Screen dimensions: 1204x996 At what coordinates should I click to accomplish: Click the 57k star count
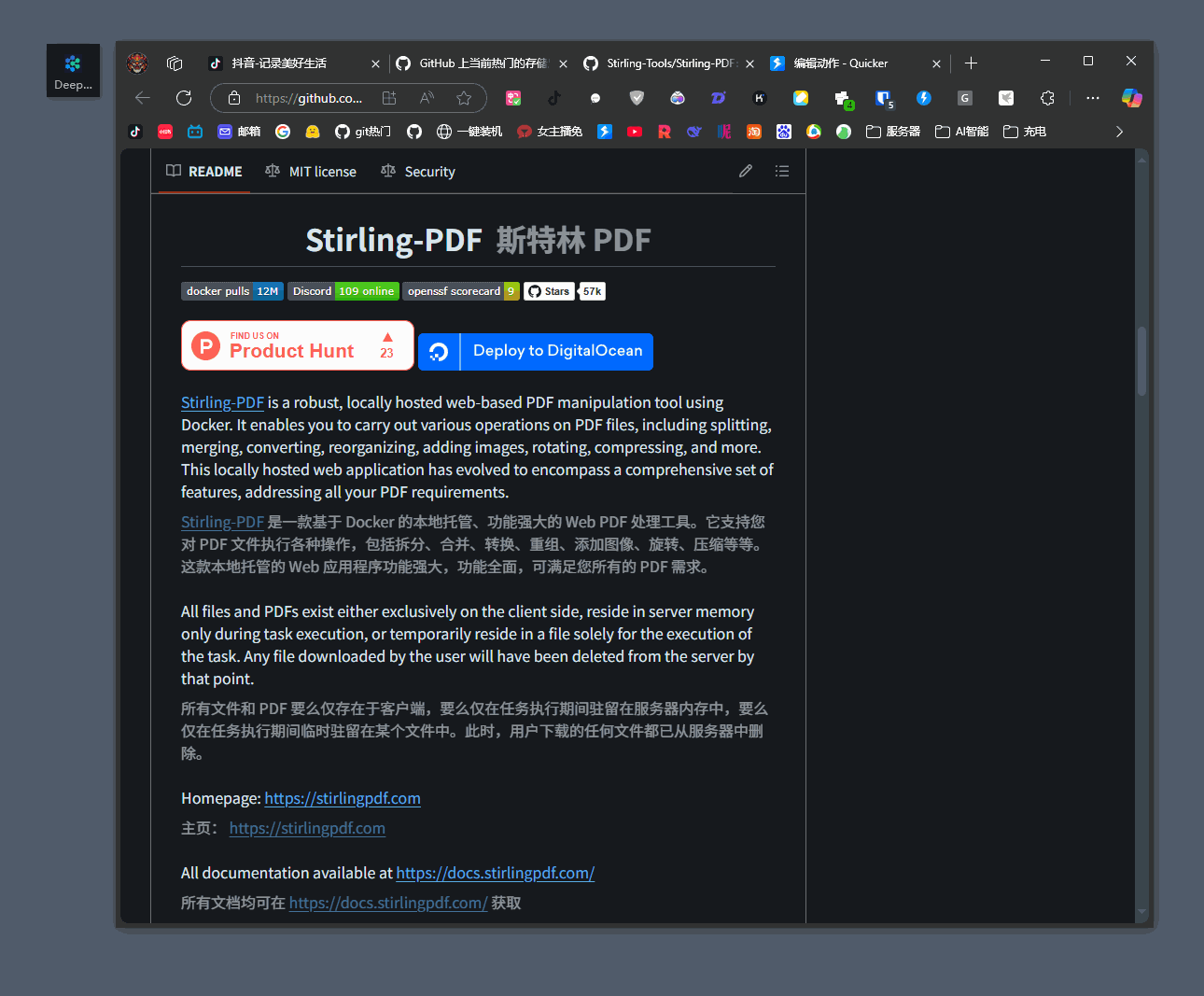tap(593, 291)
